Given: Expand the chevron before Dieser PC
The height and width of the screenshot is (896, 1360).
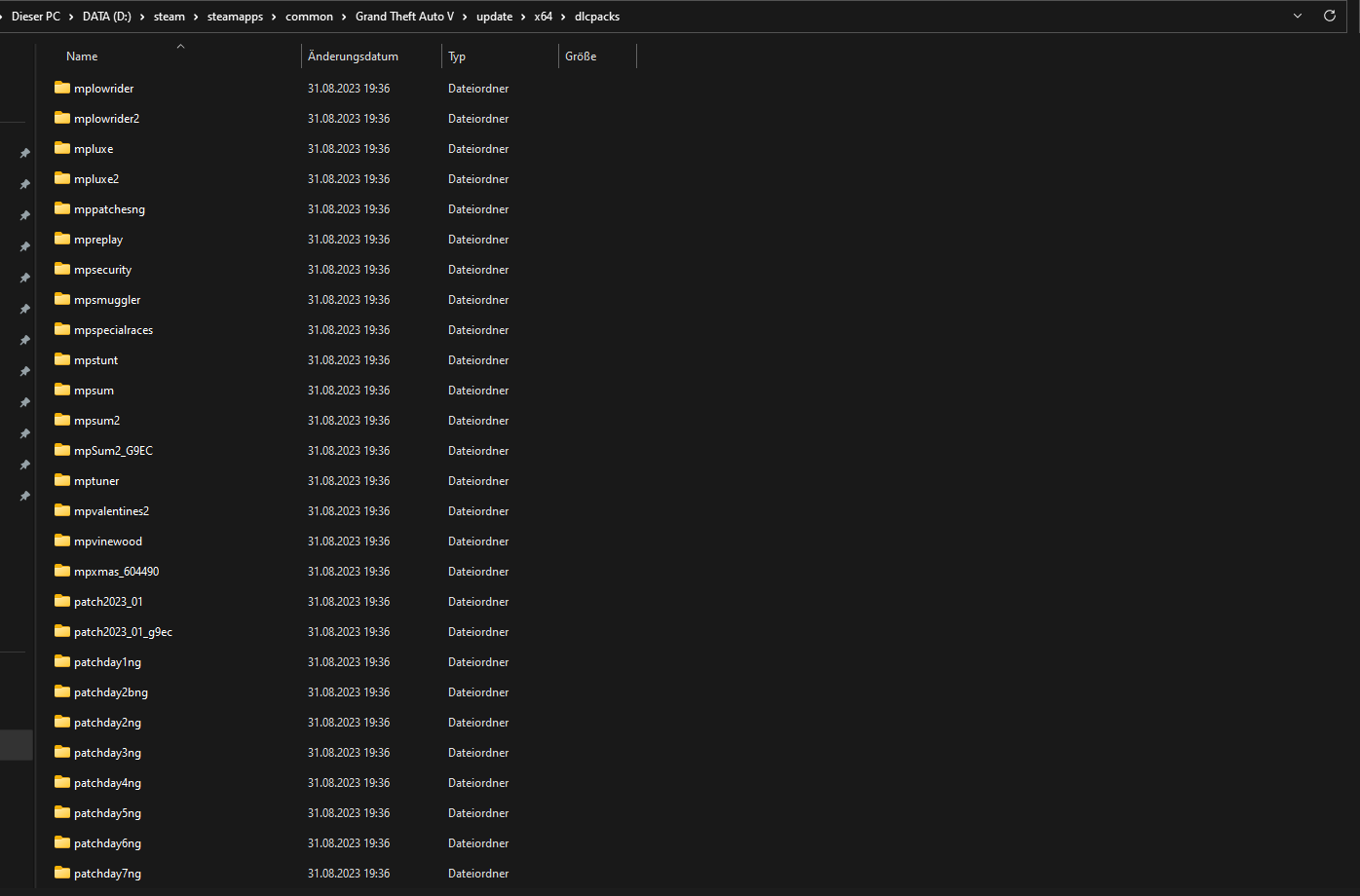Looking at the screenshot, I should click(x=3, y=17).
